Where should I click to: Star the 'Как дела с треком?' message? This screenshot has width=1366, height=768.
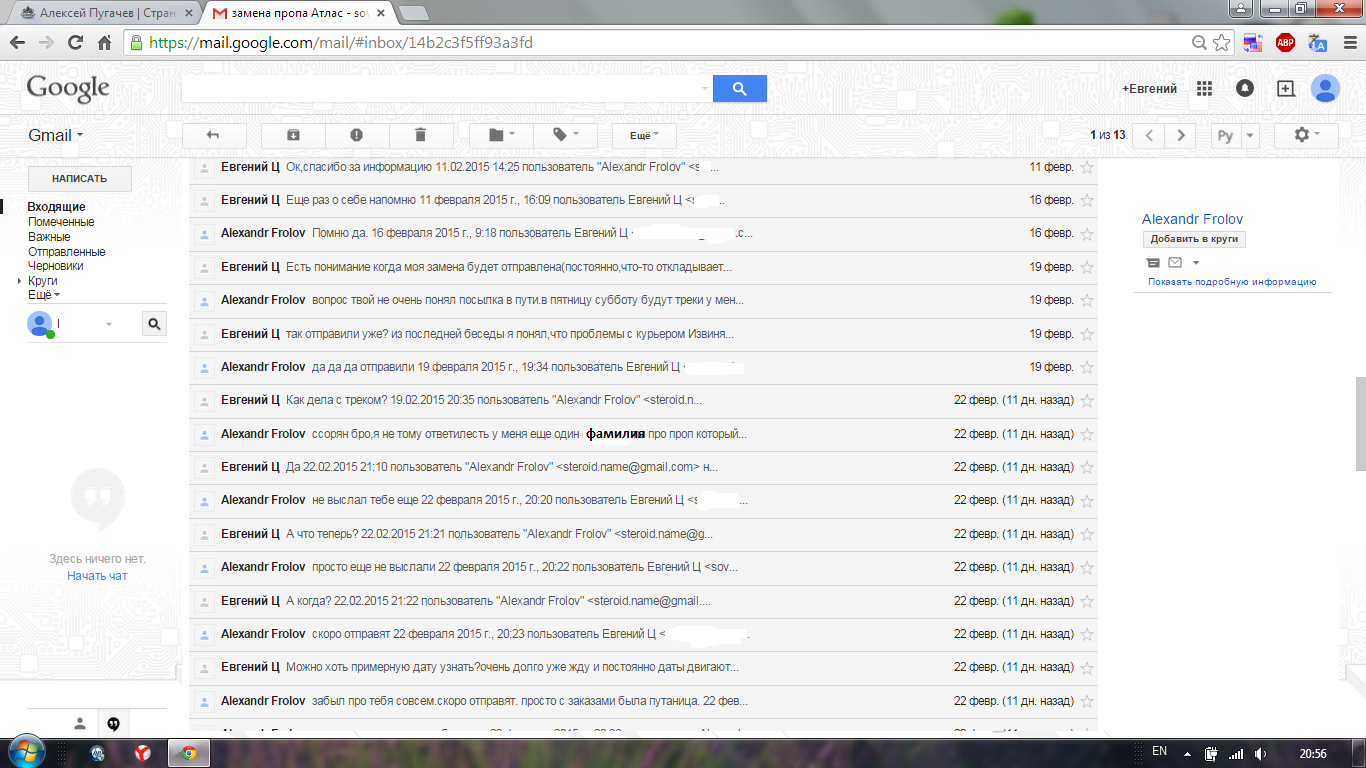(1087, 401)
